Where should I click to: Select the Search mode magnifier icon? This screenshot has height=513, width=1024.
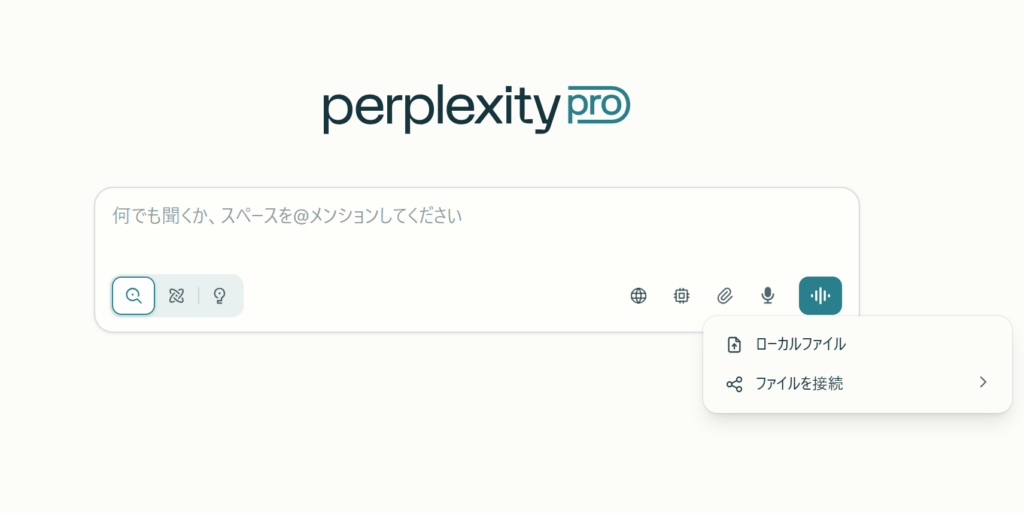(133, 296)
